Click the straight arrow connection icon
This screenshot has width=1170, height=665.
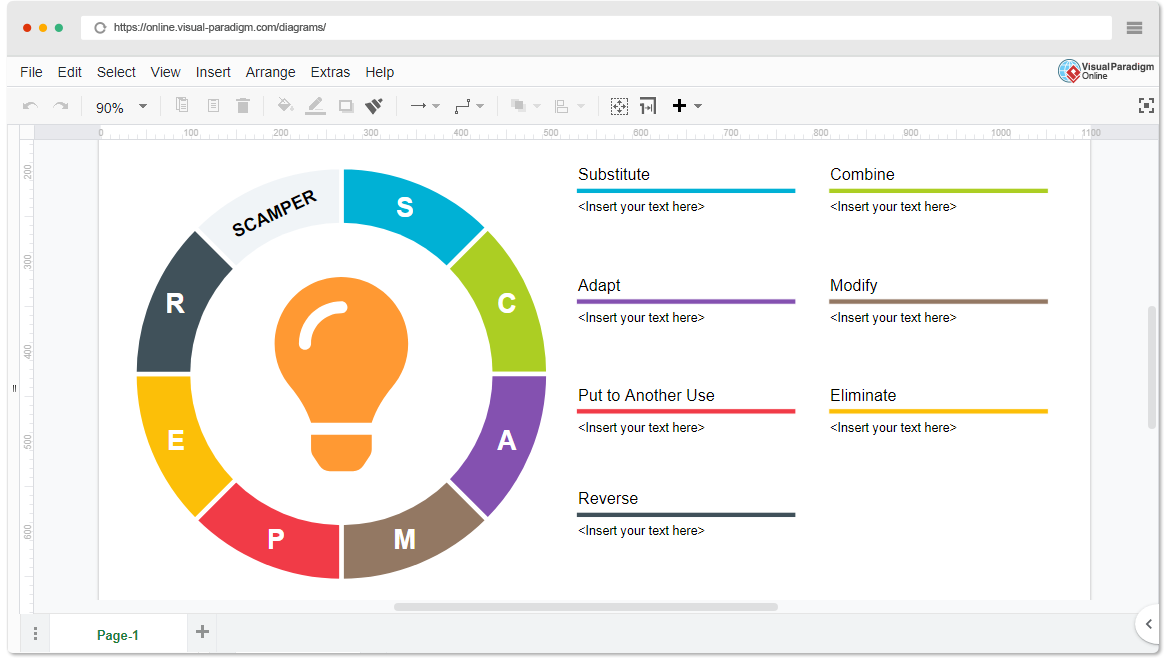tap(419, 106)
